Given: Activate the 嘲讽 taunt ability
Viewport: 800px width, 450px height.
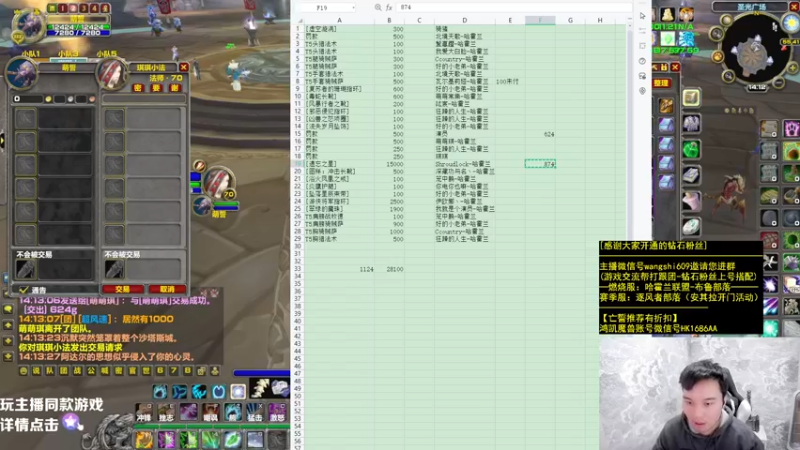Looking at the screenshot, I should [x=210, y=413].
